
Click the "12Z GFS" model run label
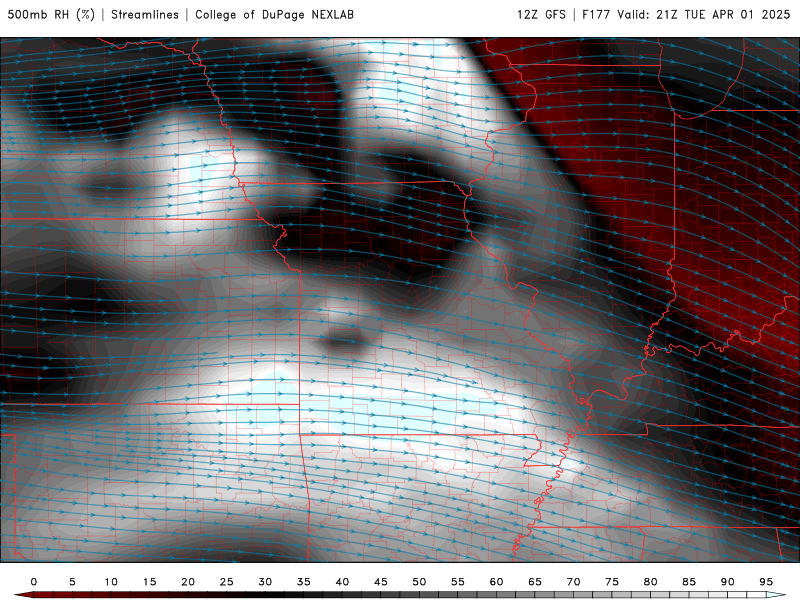541,15
